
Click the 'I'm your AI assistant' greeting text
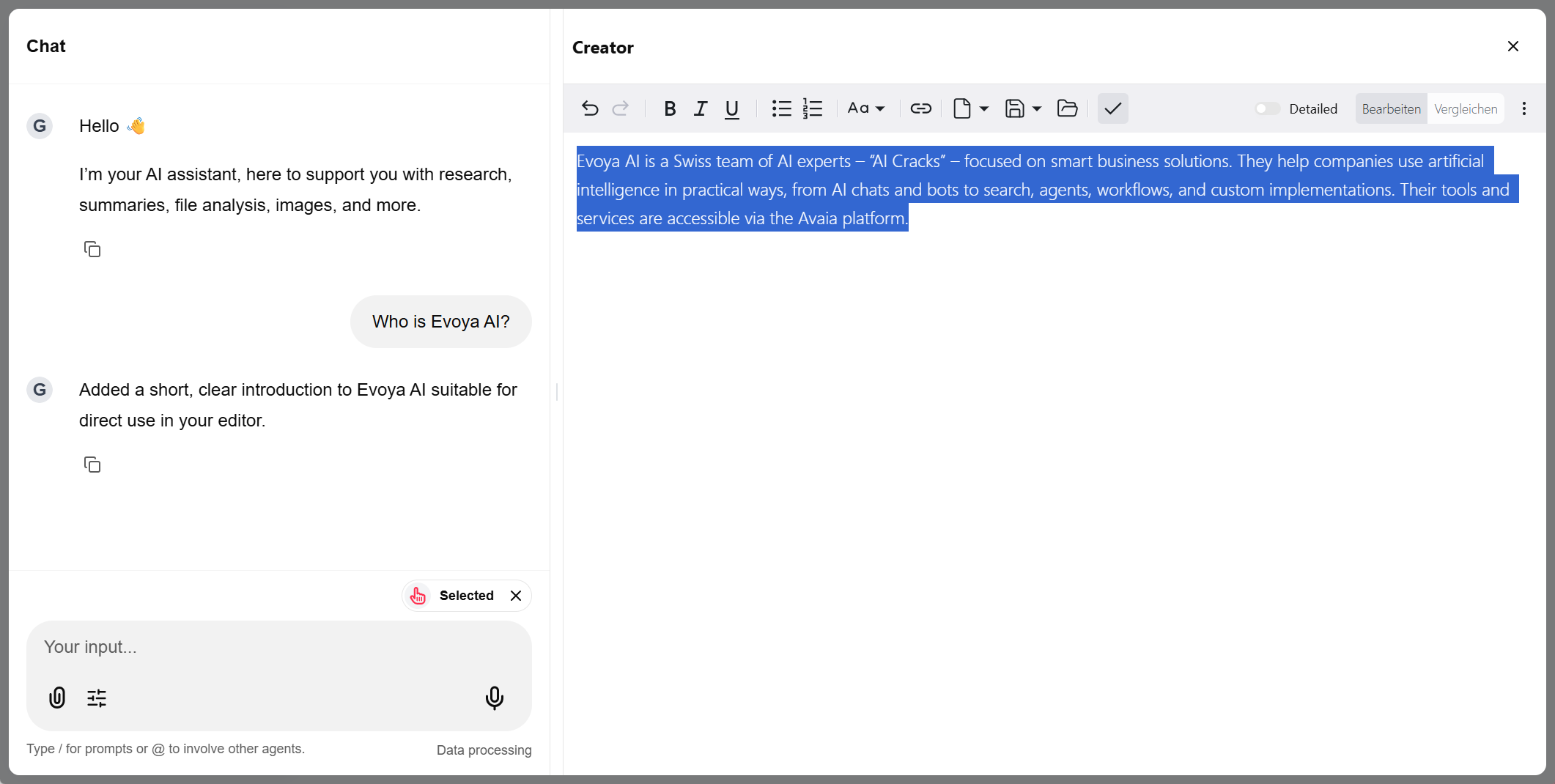tap(295, 190)
